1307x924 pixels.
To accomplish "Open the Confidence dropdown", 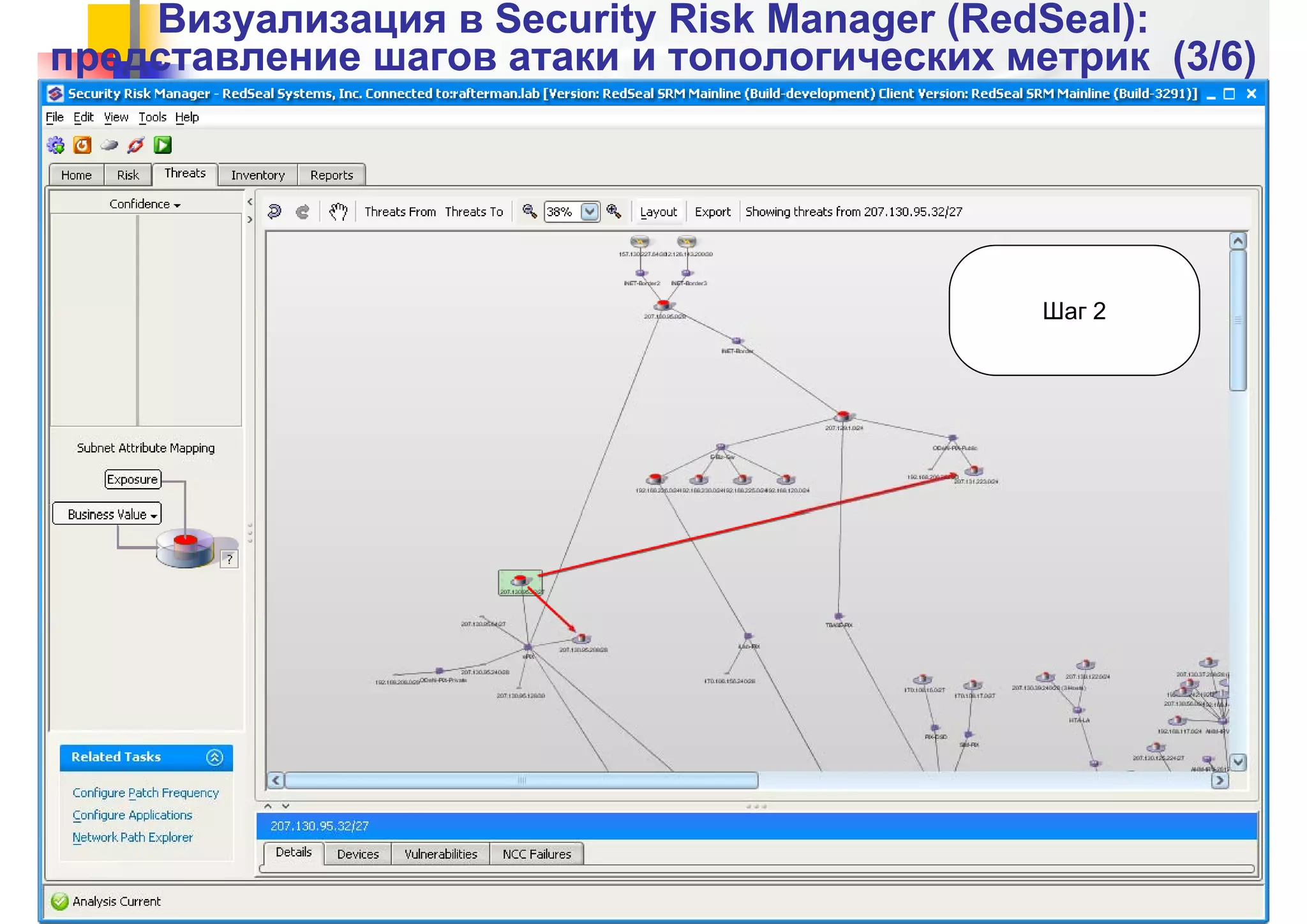I will click(x=145, y=204).
